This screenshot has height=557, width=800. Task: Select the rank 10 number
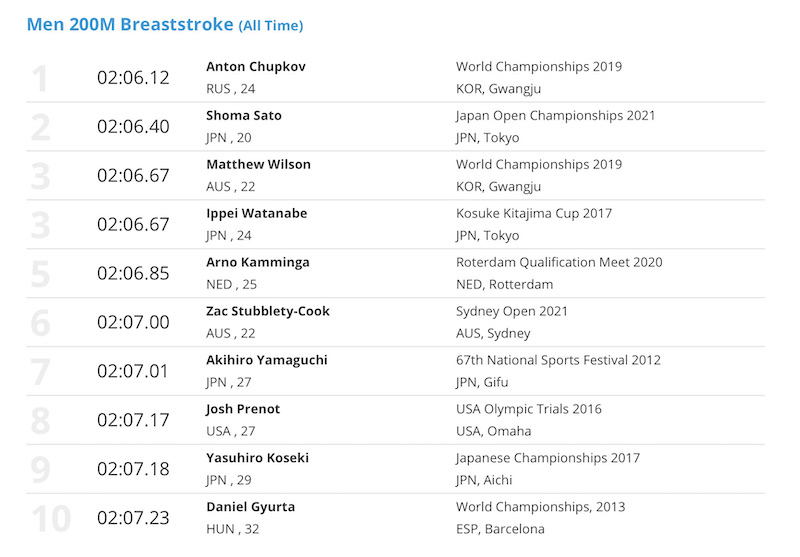coord(51,519)
